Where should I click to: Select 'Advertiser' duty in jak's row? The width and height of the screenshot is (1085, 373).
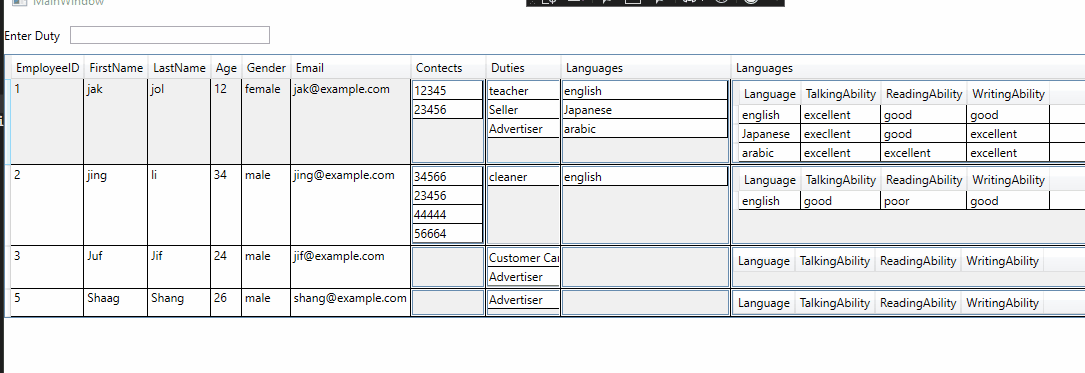coord(523,129)
